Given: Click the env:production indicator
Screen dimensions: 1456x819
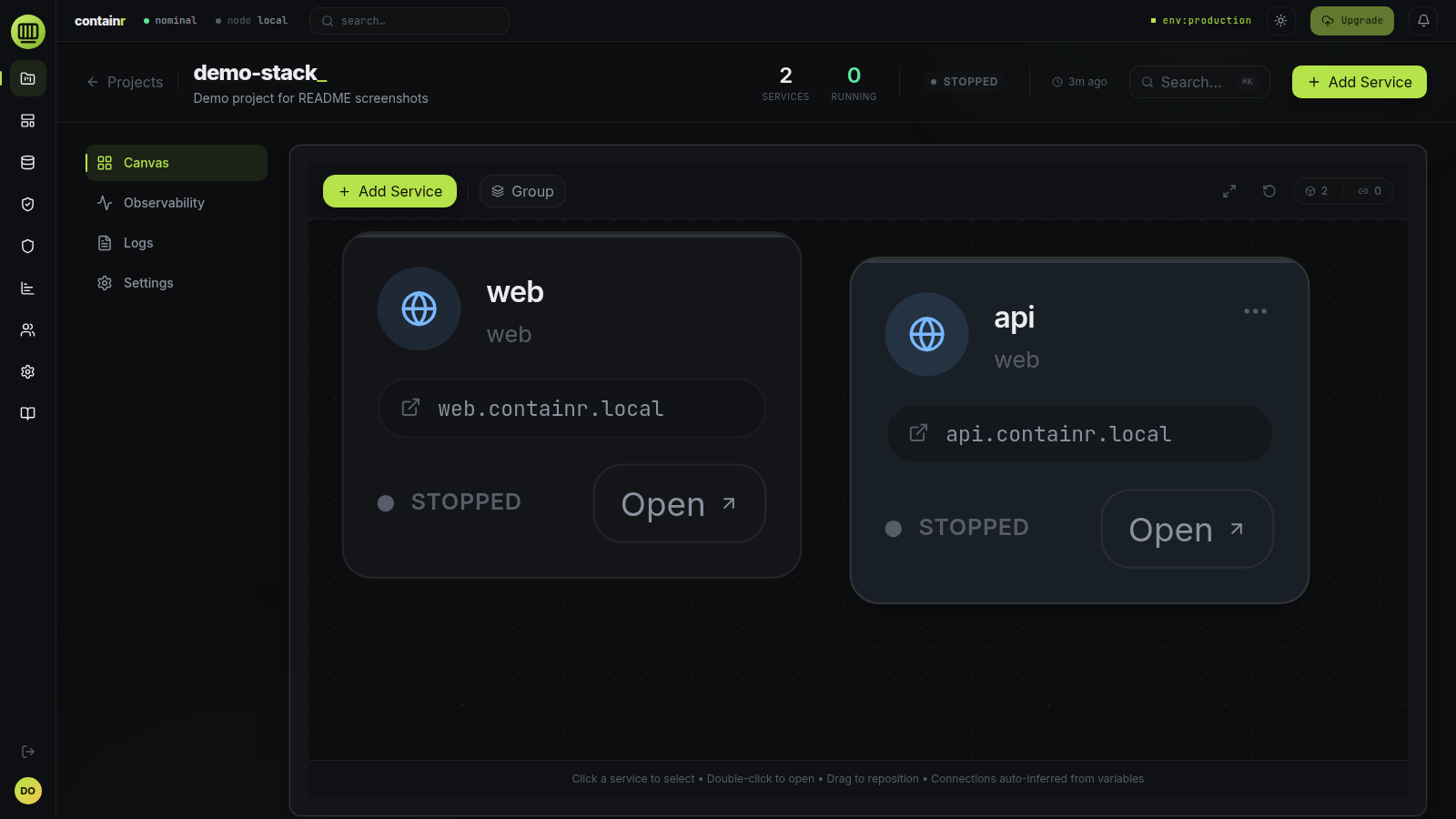Looking at the screenshot, I should (1201, 21).
